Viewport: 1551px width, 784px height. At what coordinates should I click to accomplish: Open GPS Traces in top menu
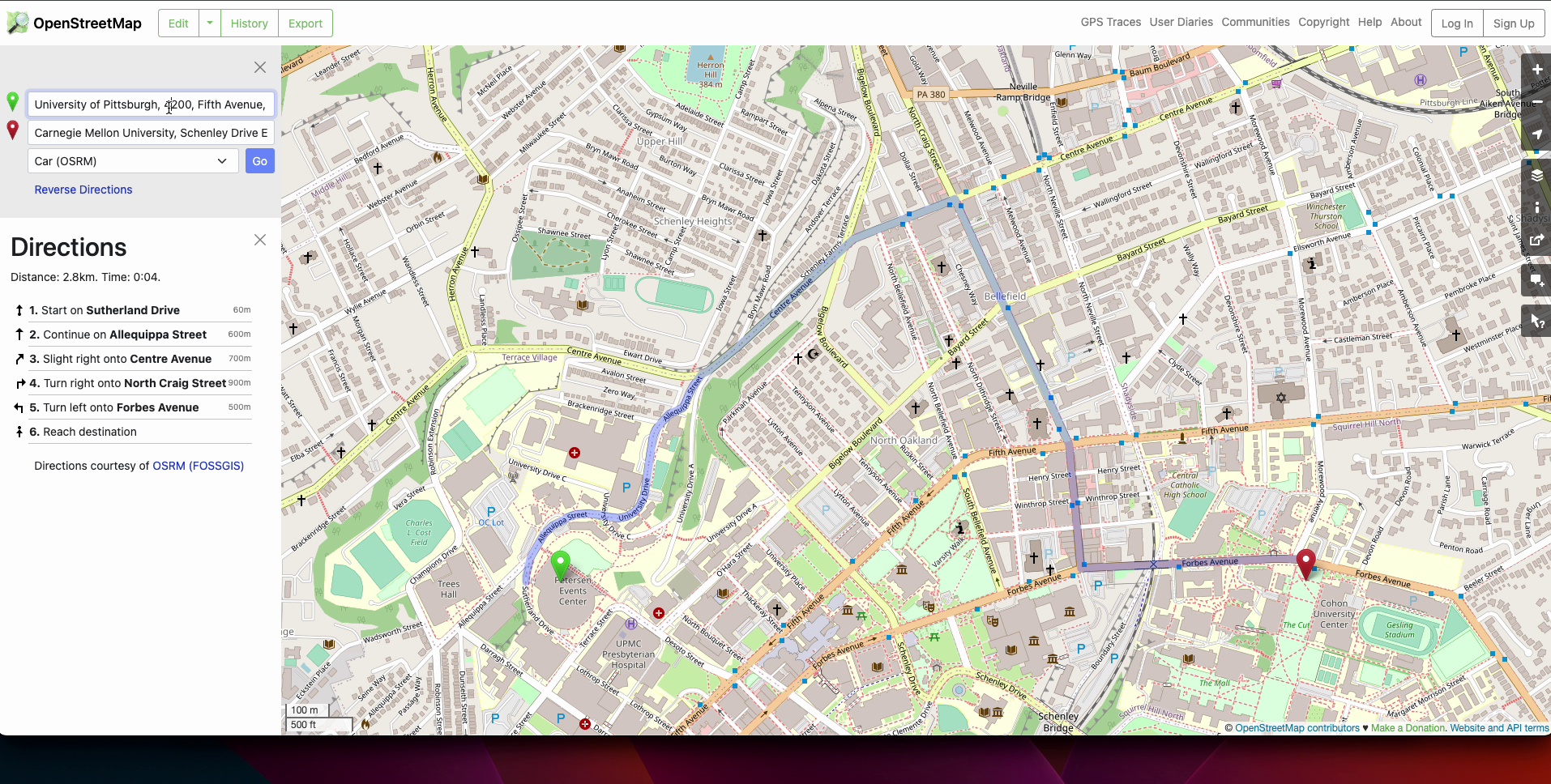(x=1110, y=23)
